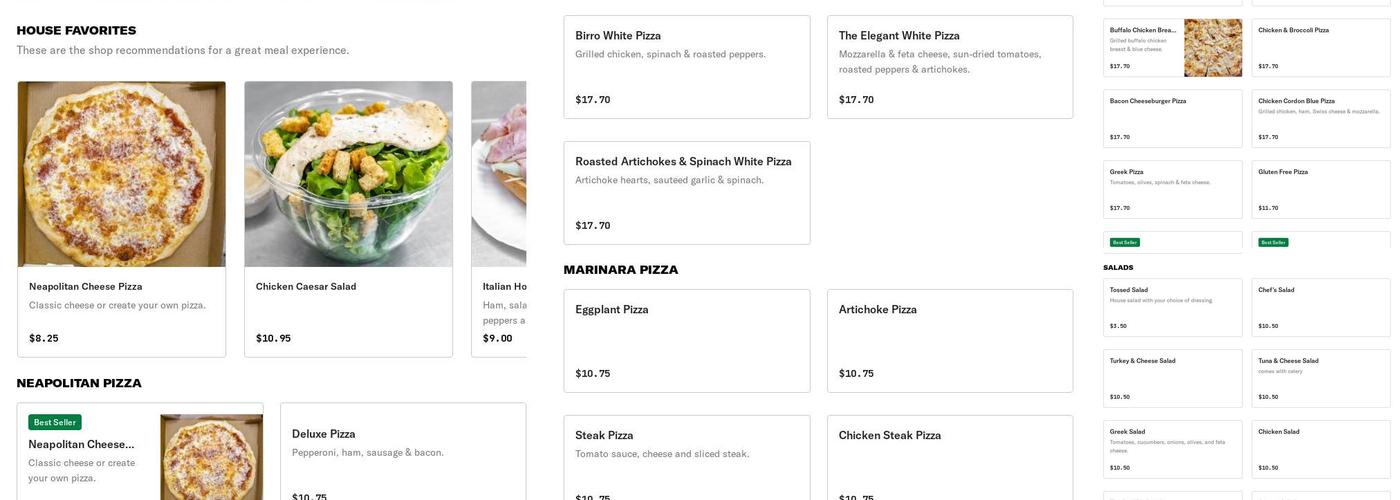Select Bacon Cheeseburger Pizza in the small menu
The height and width of the screenshot is (500, 1400).
(1173, 119)
